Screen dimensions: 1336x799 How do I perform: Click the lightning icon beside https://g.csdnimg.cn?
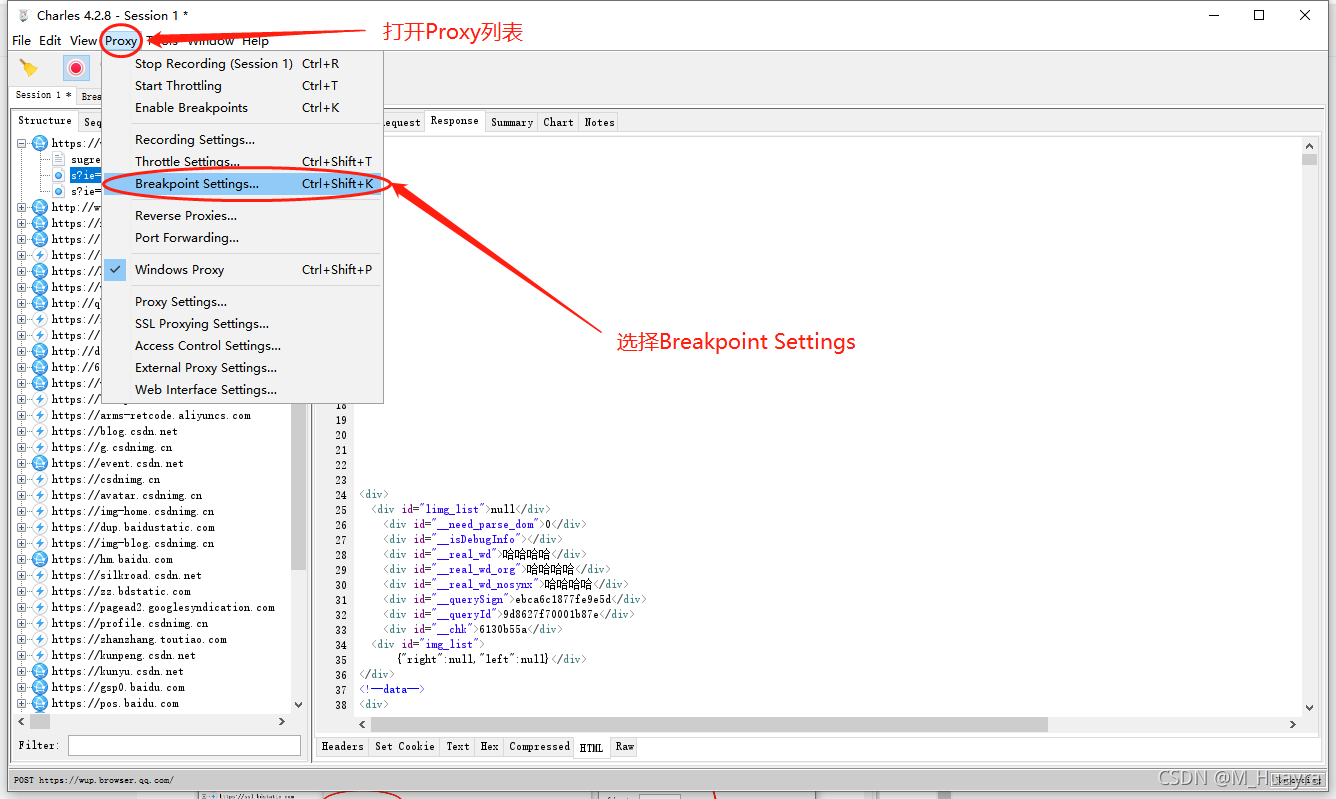click(40, 447)
